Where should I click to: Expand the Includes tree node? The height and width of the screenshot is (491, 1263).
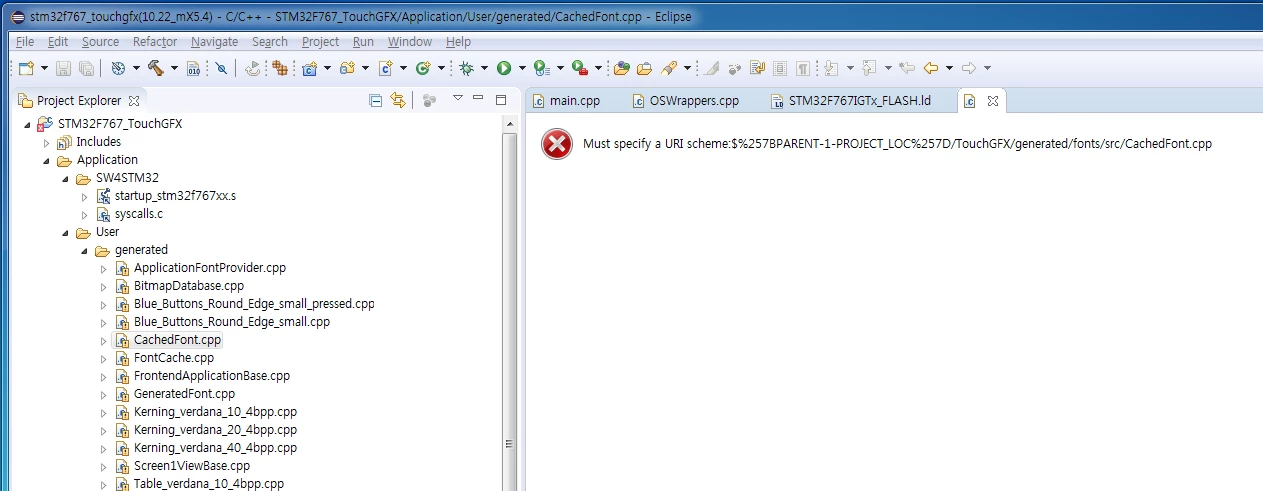[x=46, y=142]
